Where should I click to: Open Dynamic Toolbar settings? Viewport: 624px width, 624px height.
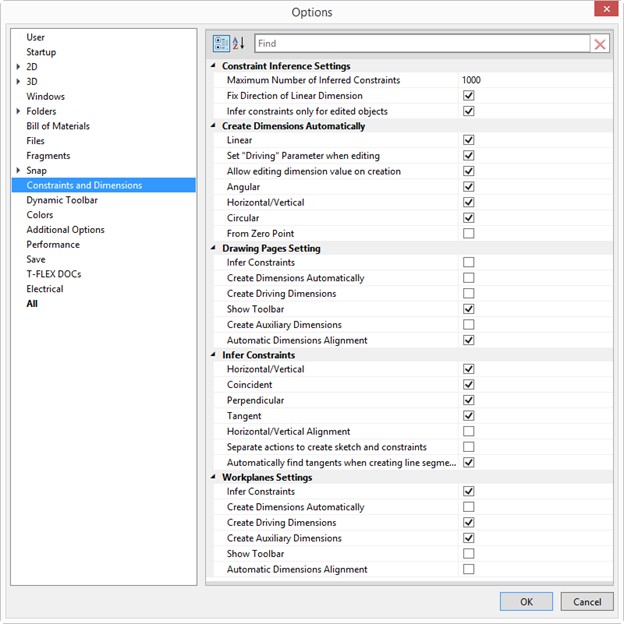(62, 200)
